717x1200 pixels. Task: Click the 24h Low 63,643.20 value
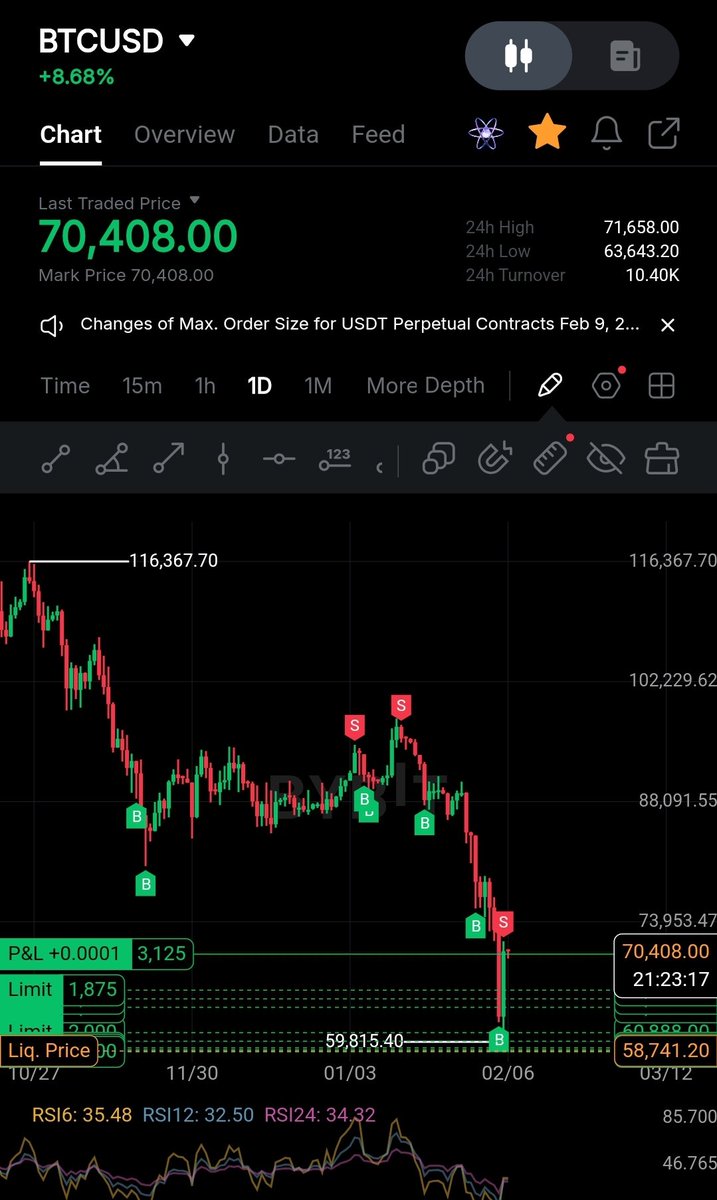tap(641, 252)
